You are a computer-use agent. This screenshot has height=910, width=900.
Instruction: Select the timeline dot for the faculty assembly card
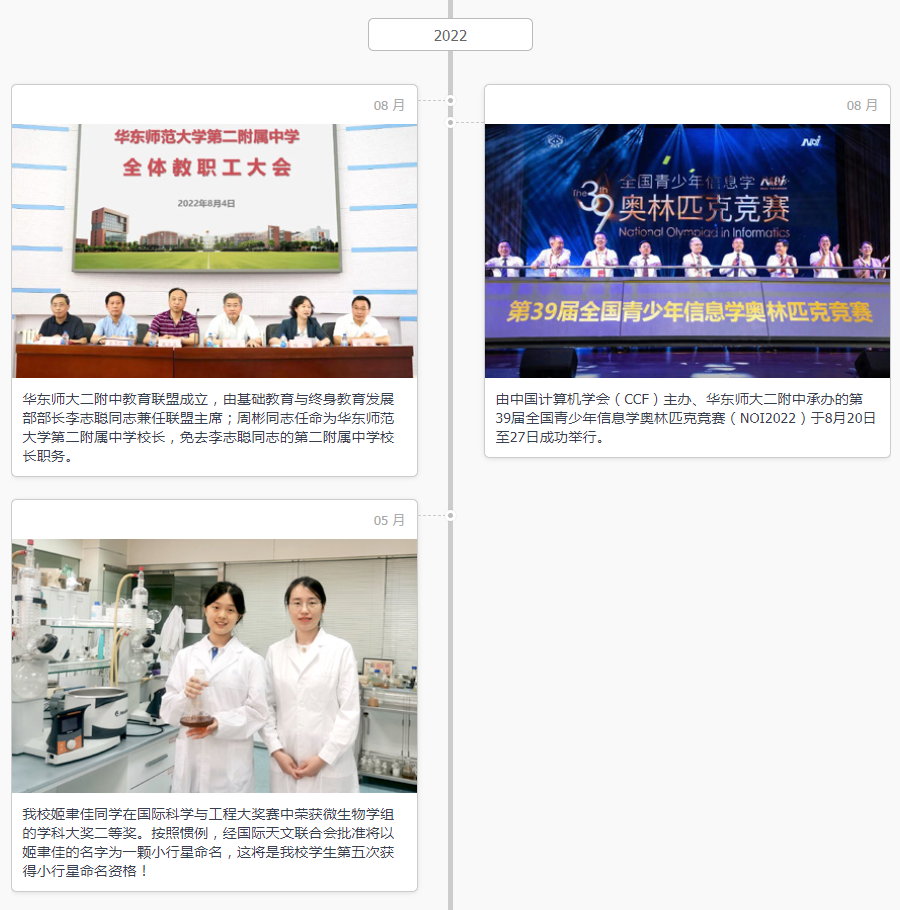click(450, 100)
